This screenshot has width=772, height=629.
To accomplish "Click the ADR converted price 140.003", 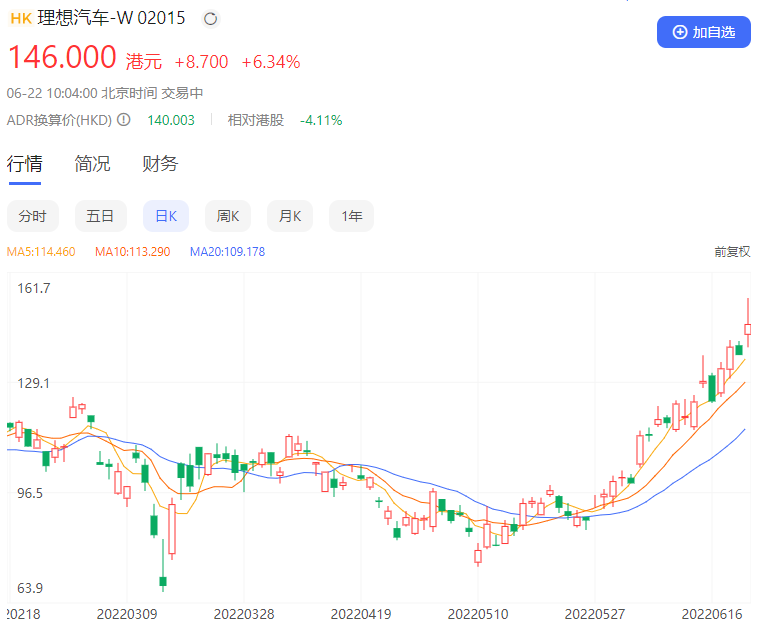I will point(171,120).
